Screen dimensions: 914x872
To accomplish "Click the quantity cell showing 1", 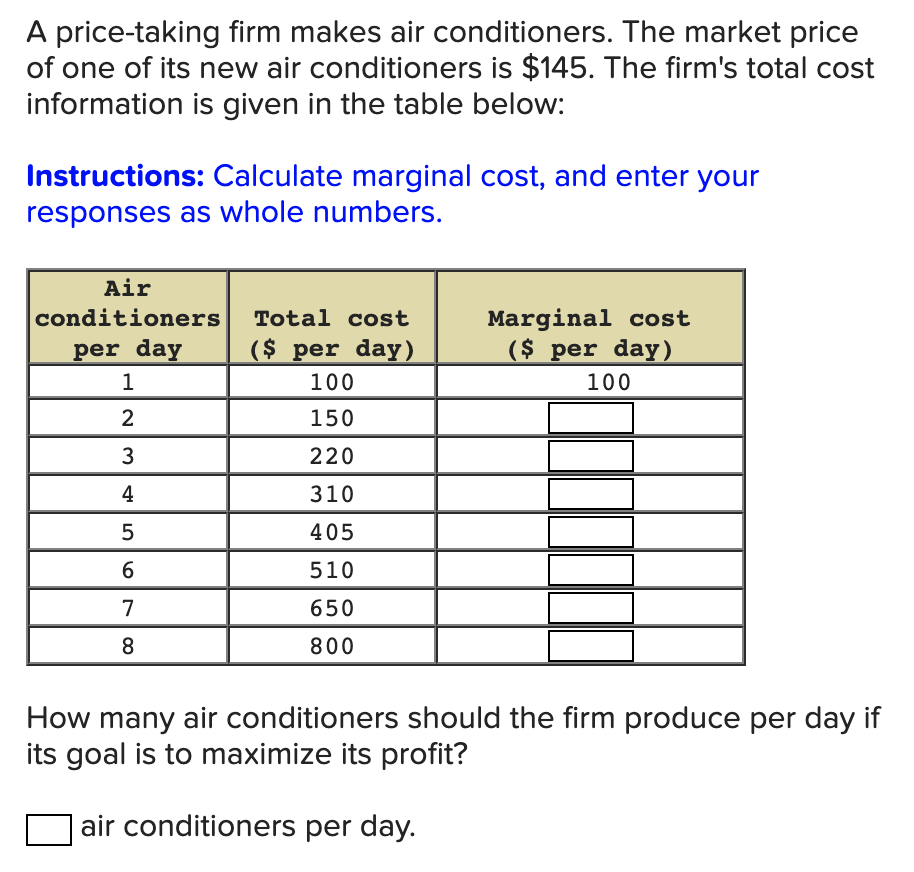I will [x=127, y=381].
